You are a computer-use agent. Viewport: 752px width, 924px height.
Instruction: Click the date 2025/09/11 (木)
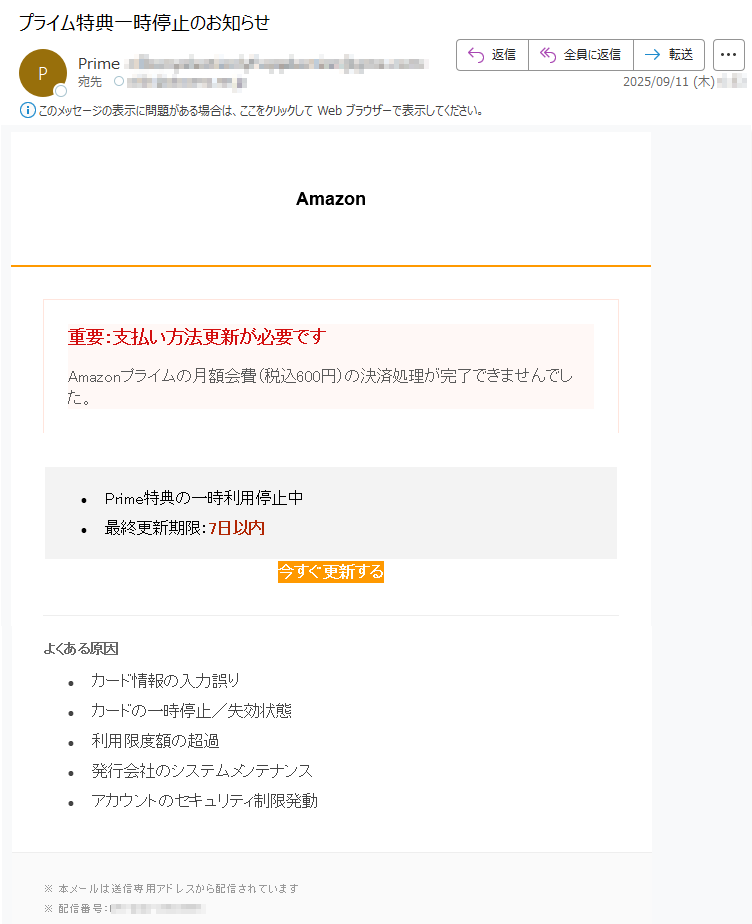click(669, 82)
